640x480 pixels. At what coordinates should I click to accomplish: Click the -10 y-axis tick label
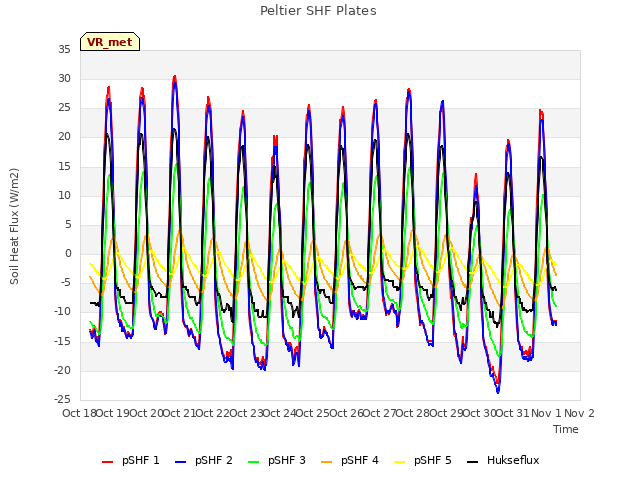[x=62, y=312]
